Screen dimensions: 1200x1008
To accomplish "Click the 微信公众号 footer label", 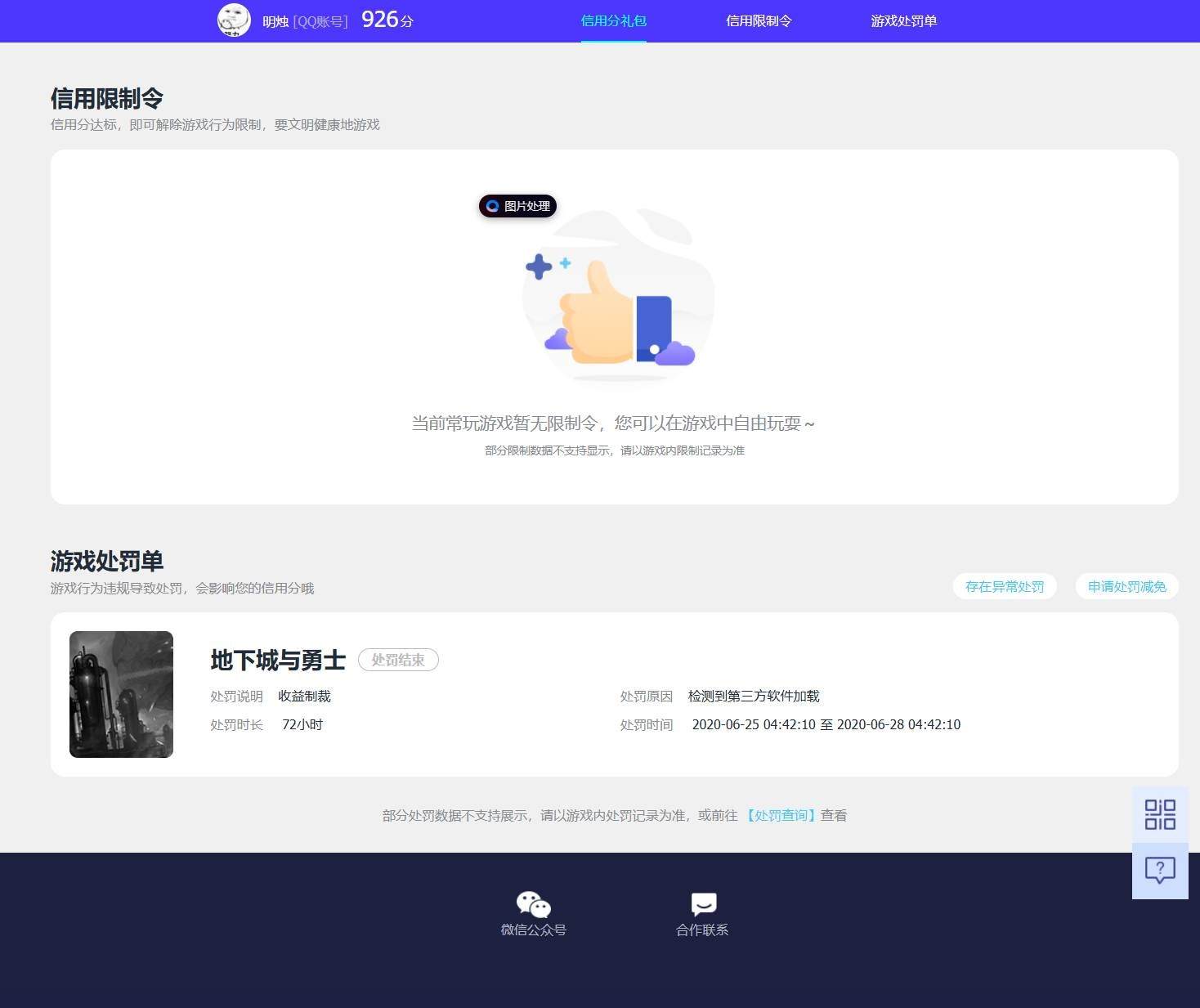I will [x=534, y=930].
